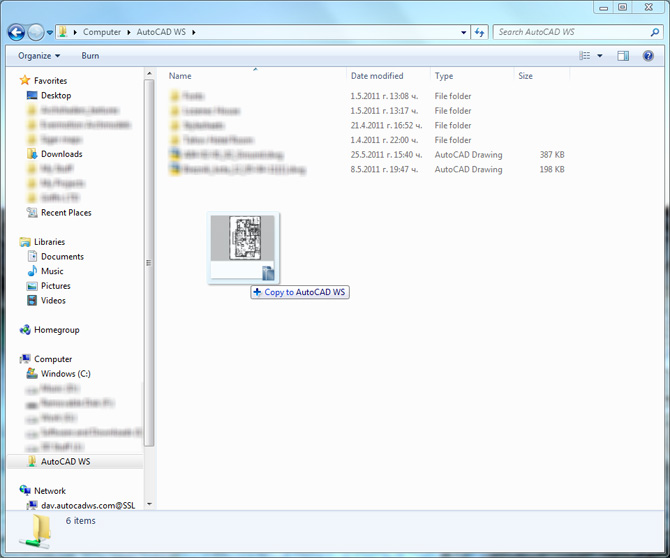
Task: Click the Music note icon
Action: pos(32,271)
